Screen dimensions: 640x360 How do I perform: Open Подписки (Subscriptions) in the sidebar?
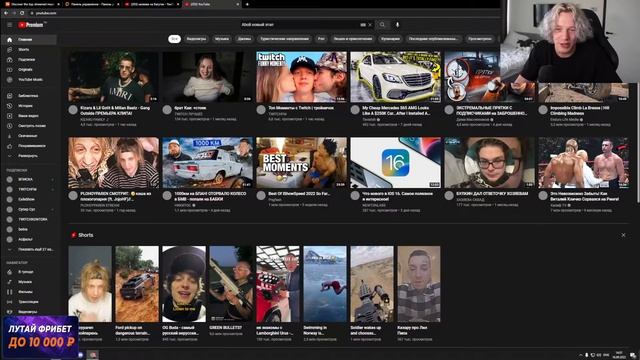click(29, 60)
